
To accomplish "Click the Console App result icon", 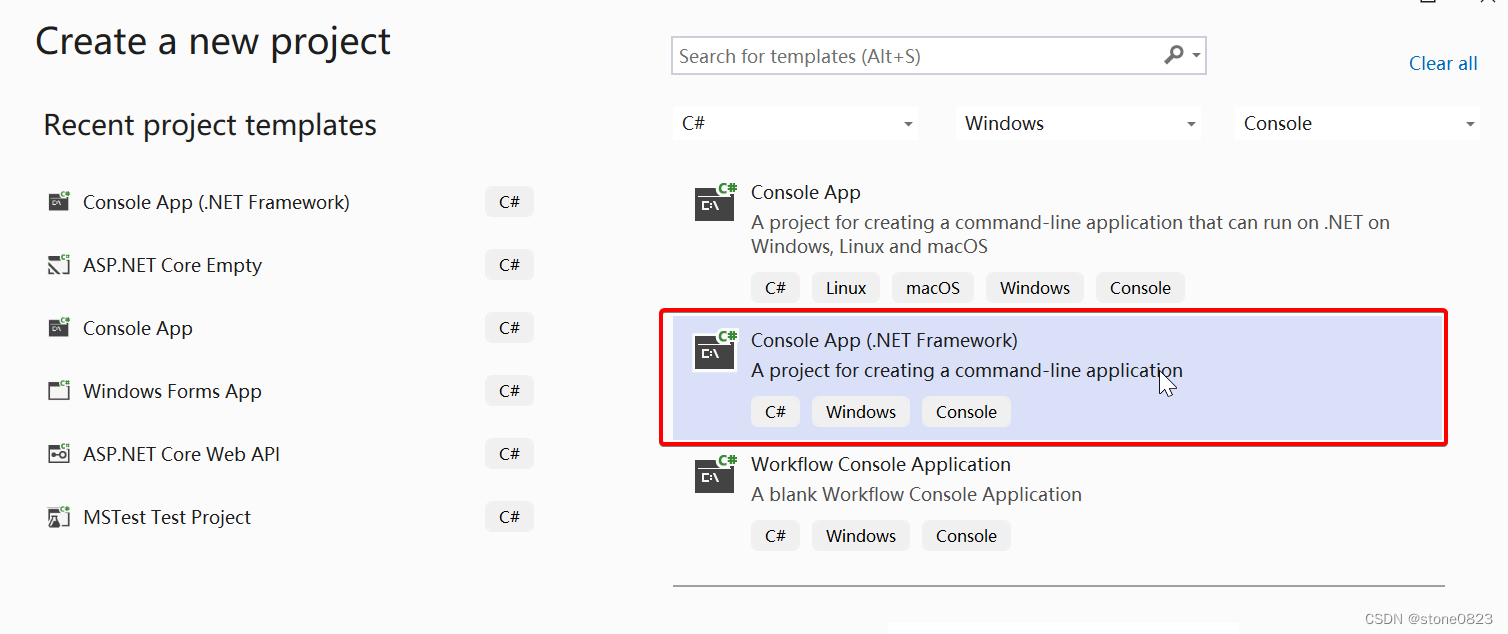I will (715, 202).
